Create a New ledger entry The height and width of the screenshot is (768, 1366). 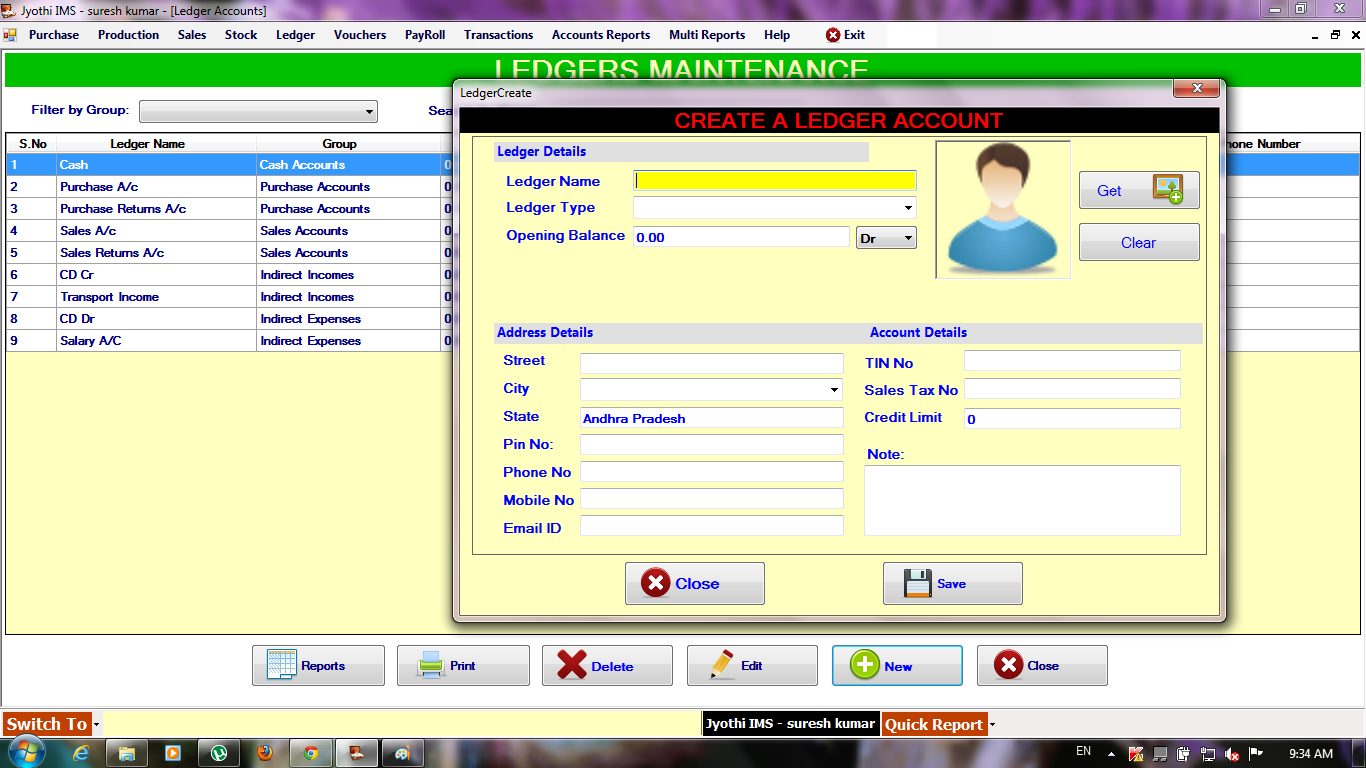pos(896,664)
